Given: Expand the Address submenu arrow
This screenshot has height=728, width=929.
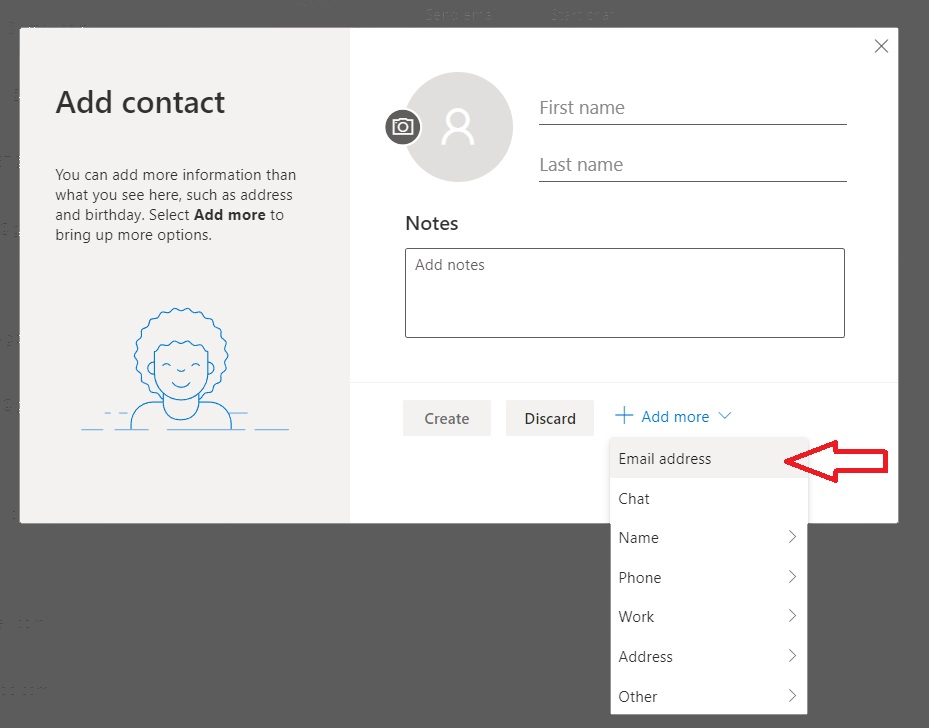Looking at the screenshot, I should pos(792,655).
